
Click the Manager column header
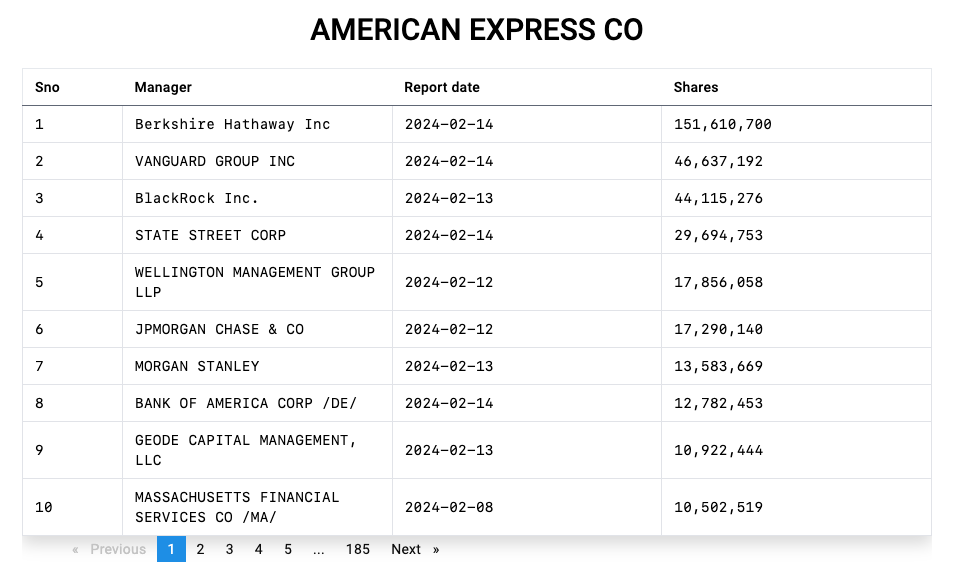163,87
